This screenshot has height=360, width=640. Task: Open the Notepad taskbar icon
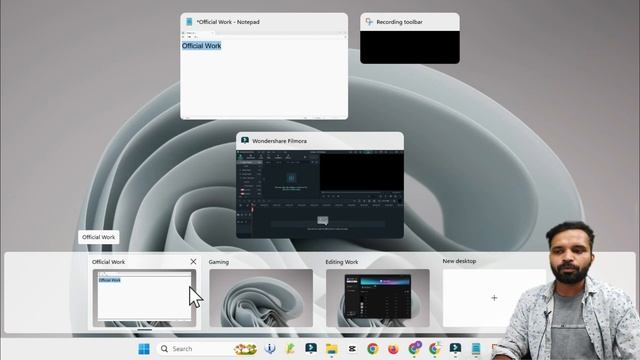(476, 349)
